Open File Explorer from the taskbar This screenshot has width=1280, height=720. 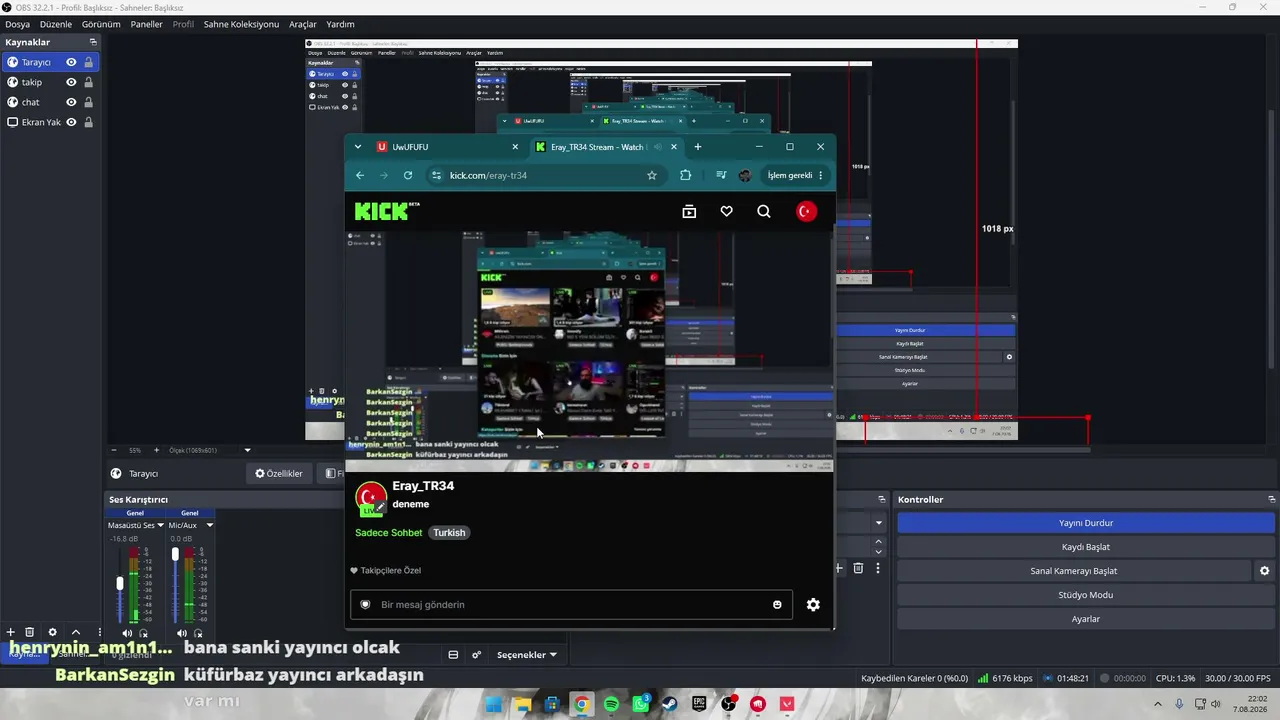pos(522,704)
